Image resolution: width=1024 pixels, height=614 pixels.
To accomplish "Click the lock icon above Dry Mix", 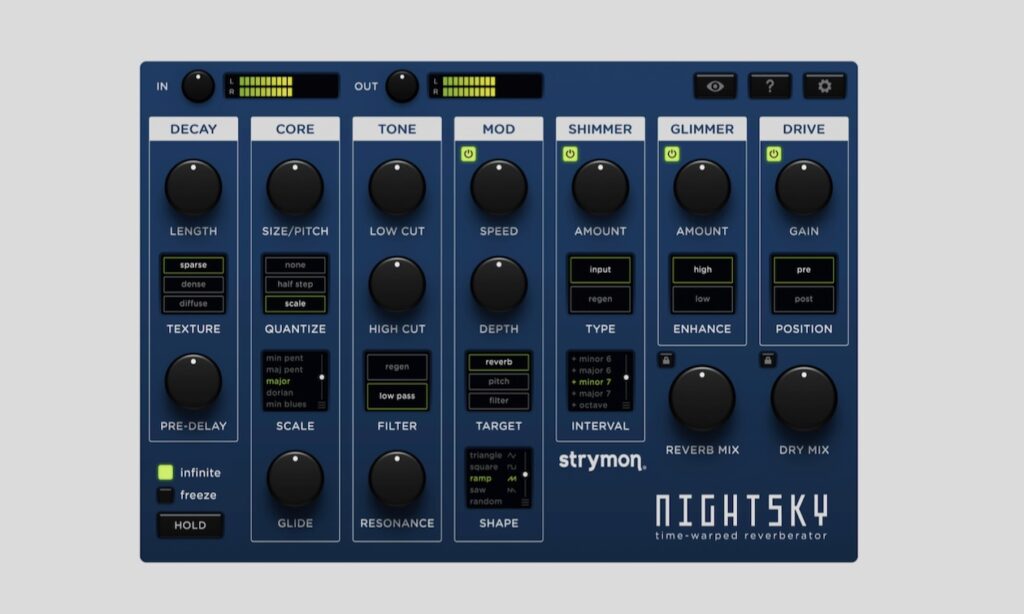I will coord(767,361).
